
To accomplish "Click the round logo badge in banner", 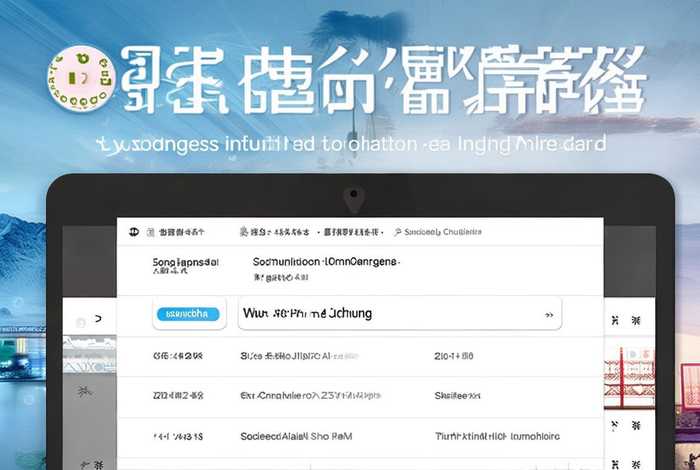I will 82,79.
